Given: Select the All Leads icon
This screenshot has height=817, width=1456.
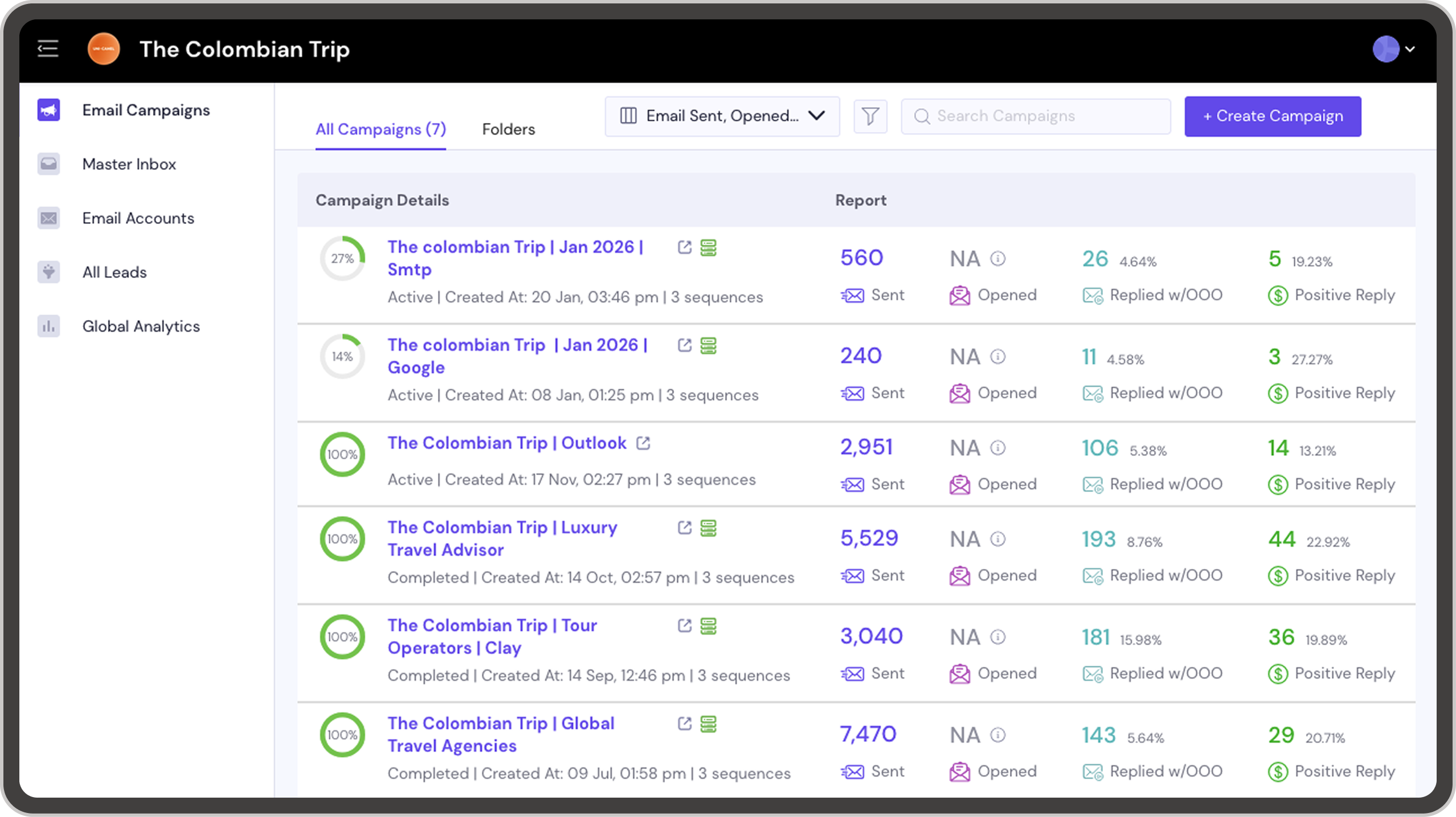Looking at the screenshot, I should coord(48,272).
